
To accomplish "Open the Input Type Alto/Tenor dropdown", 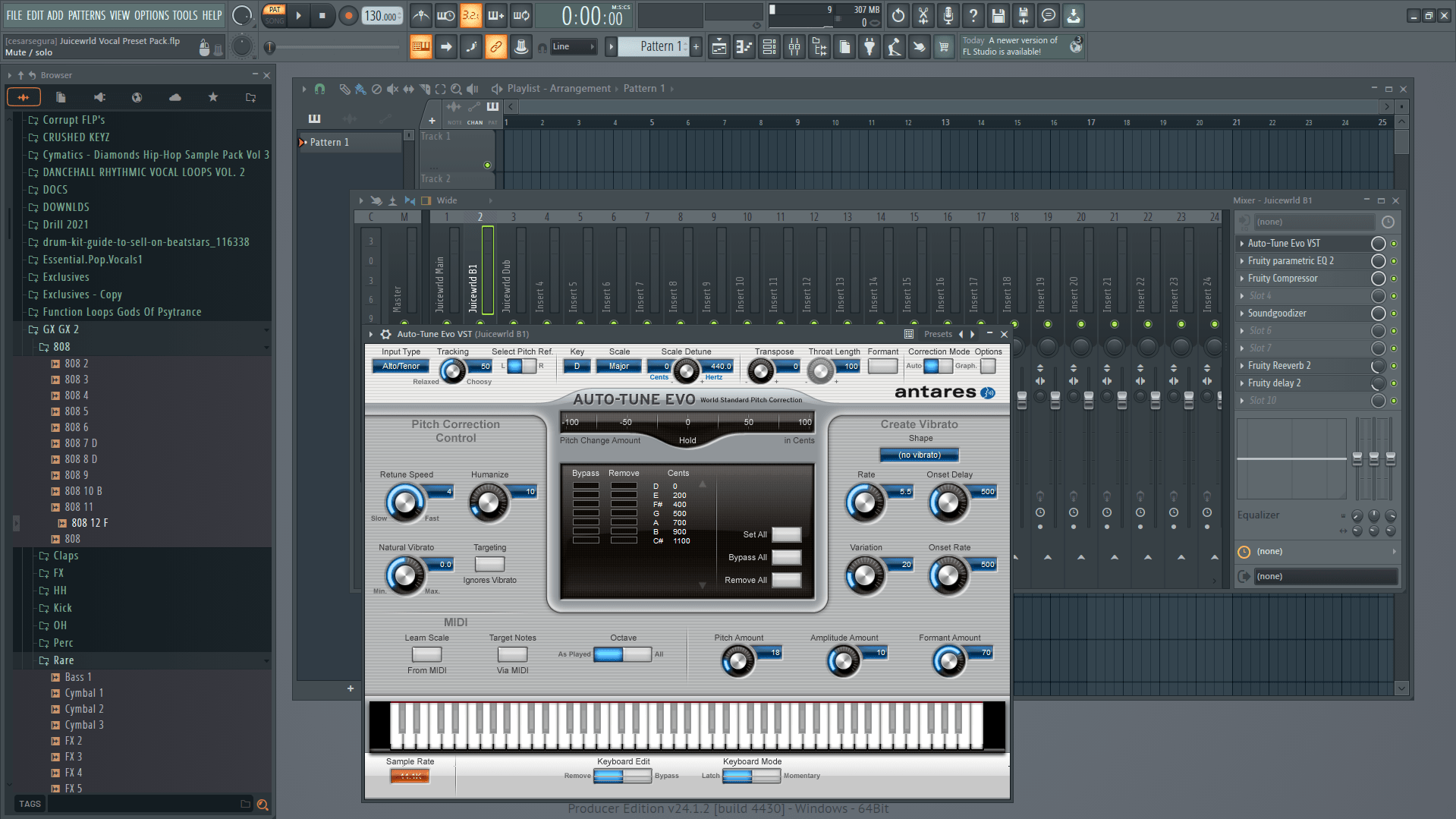I will pos(401,367).
